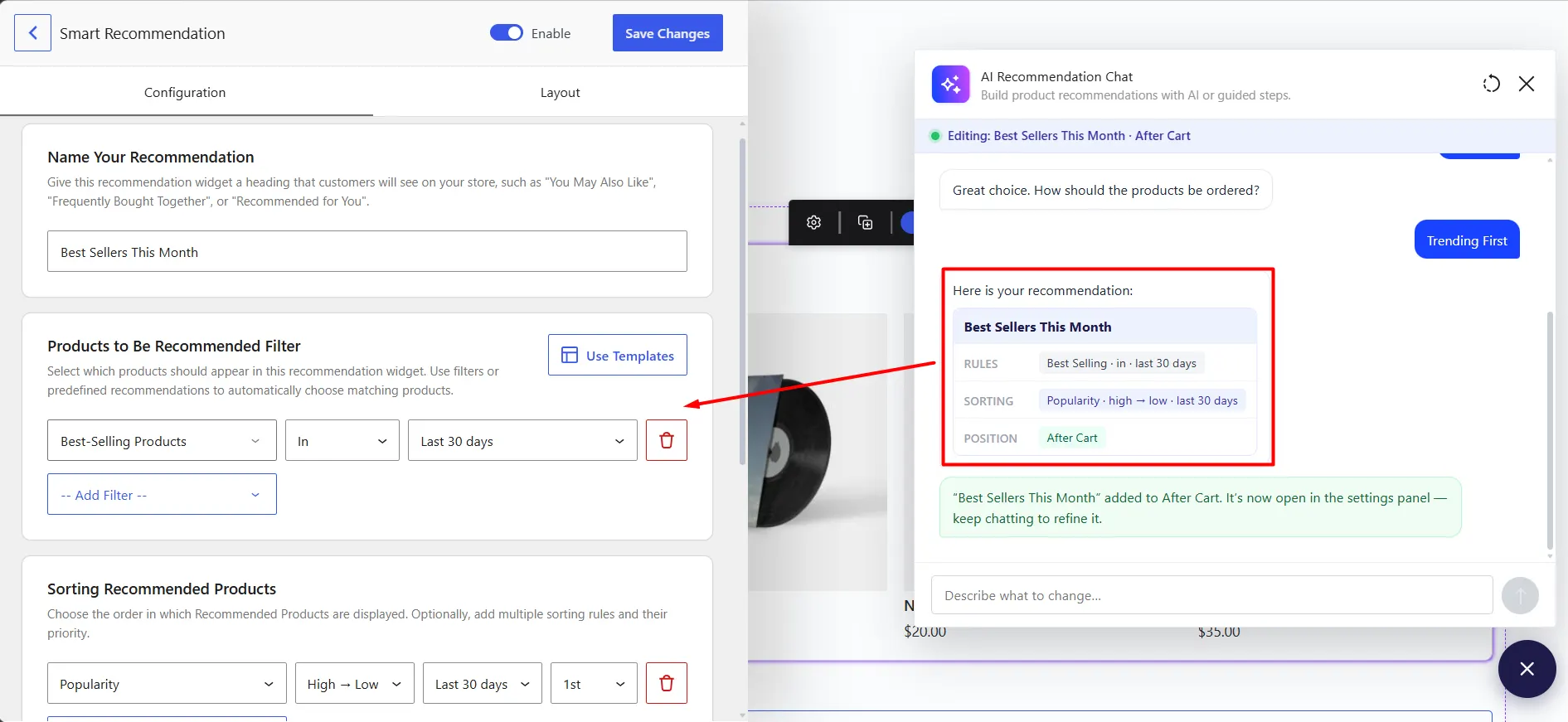This screenshot has height=722, width=1568.
Task: Open the In condition dropdown
Action: 342,440
